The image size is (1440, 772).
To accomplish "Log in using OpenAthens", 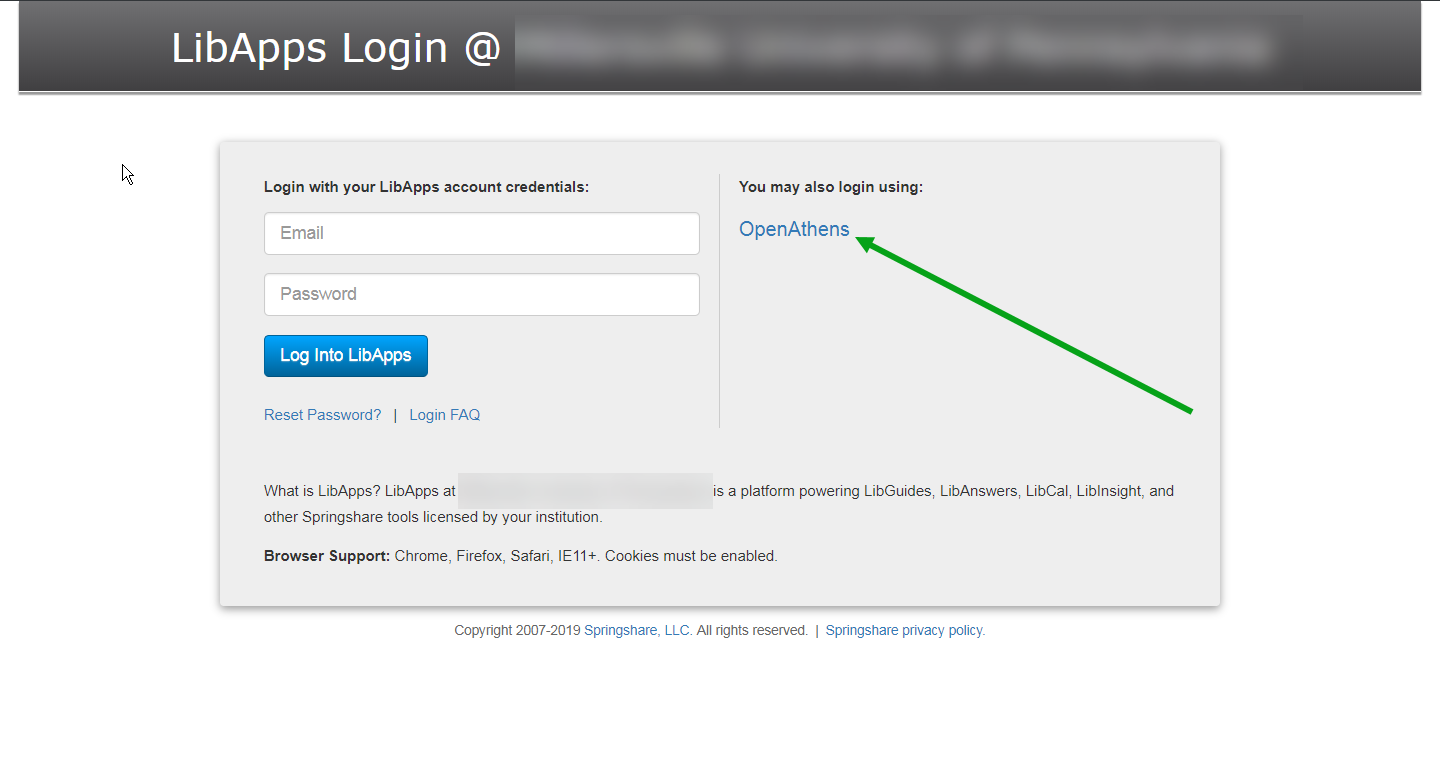I will (x=794, y=229).
